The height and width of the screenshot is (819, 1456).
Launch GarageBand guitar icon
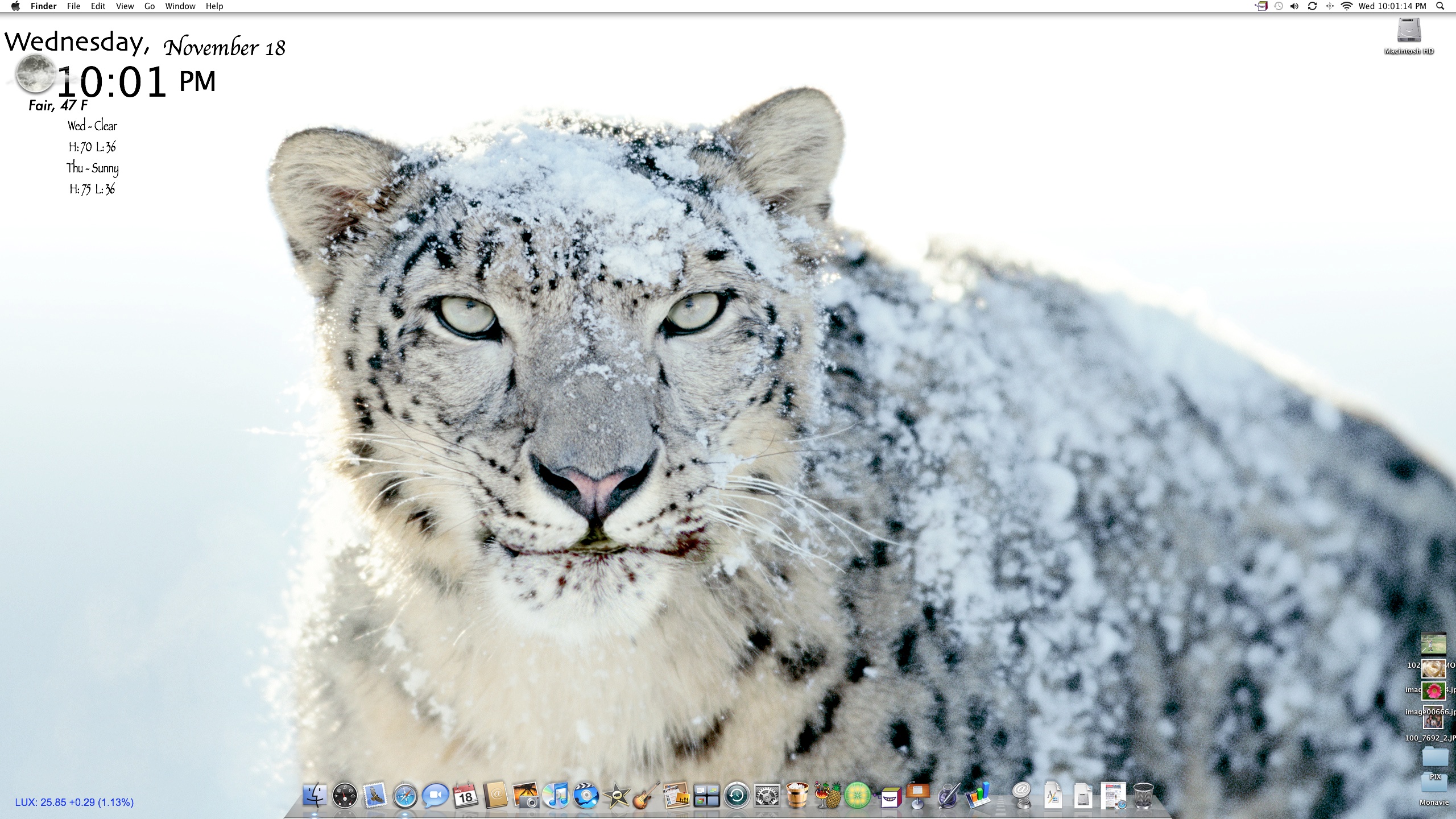click(x=647, y=795)
